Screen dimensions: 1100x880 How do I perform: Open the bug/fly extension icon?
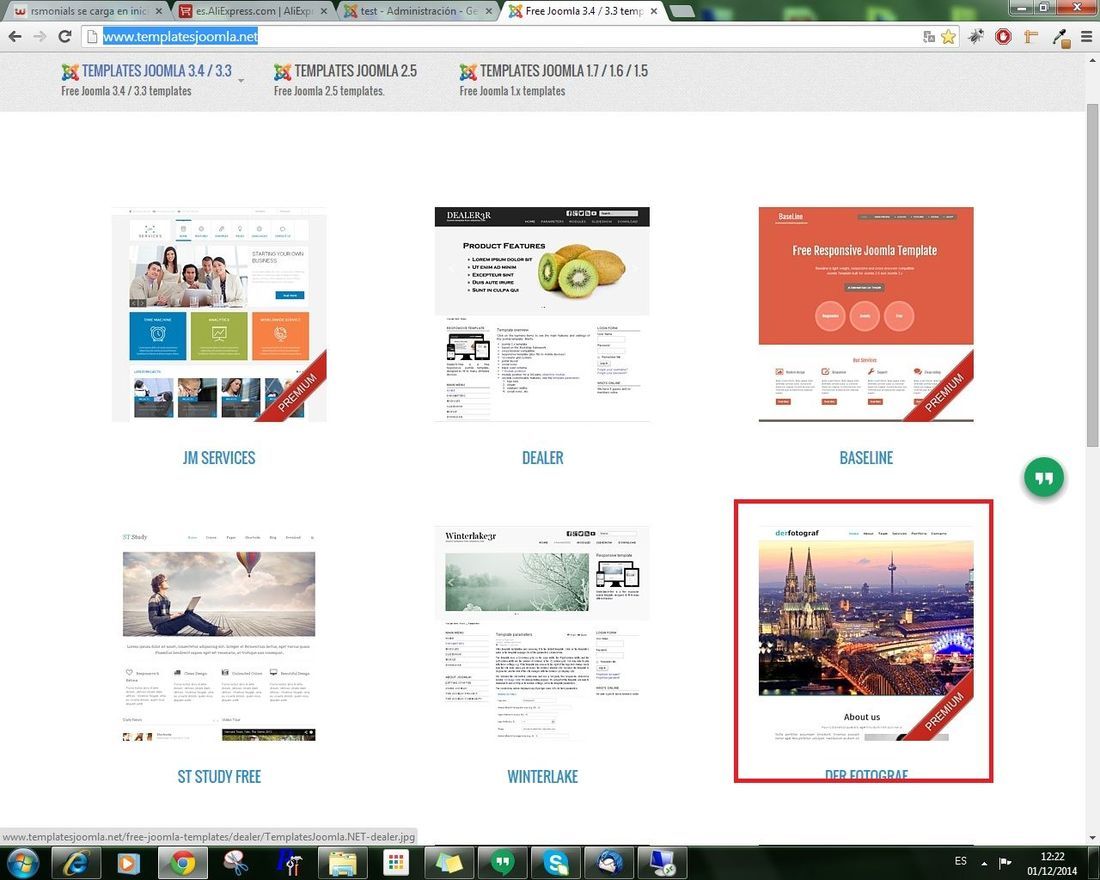pos(977,36)
